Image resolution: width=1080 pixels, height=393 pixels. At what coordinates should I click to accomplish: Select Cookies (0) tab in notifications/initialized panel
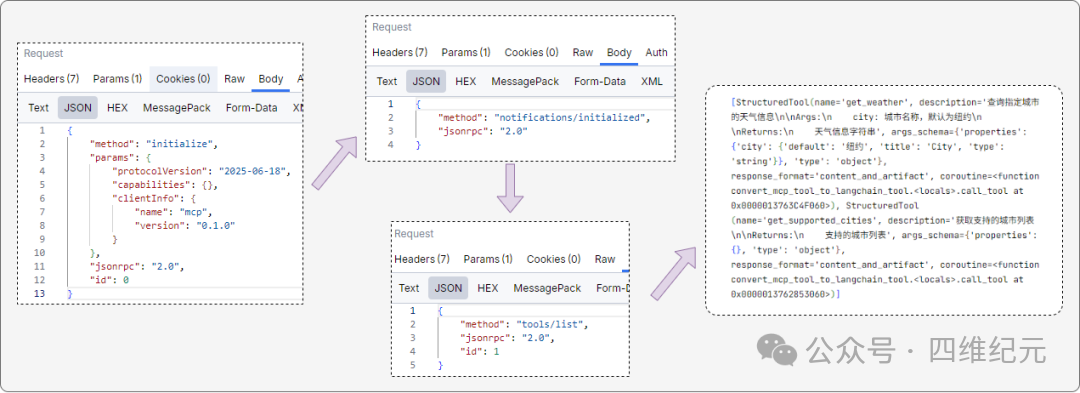pyautogui.click(x=532, y=52)
